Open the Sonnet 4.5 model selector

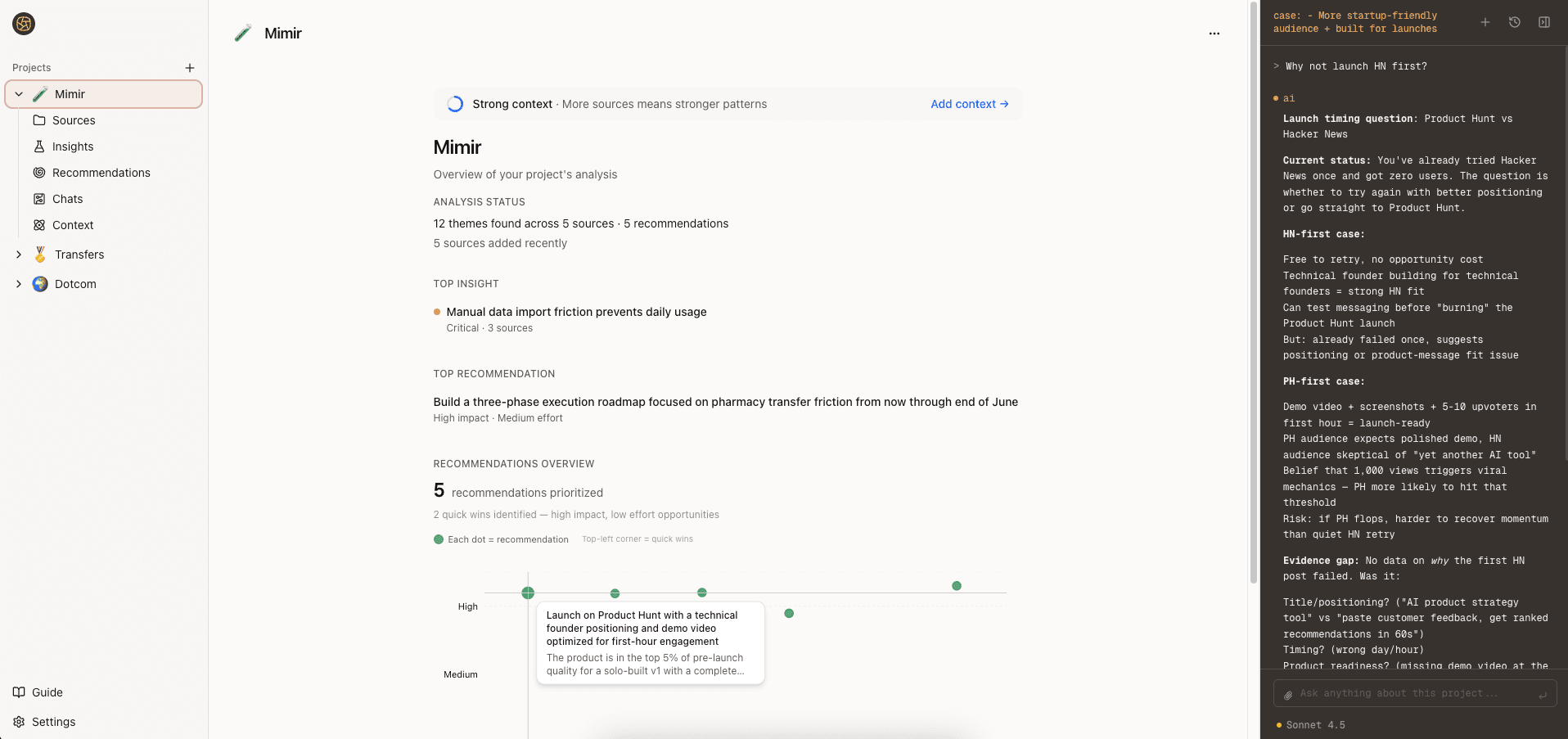coord(1315,725)
